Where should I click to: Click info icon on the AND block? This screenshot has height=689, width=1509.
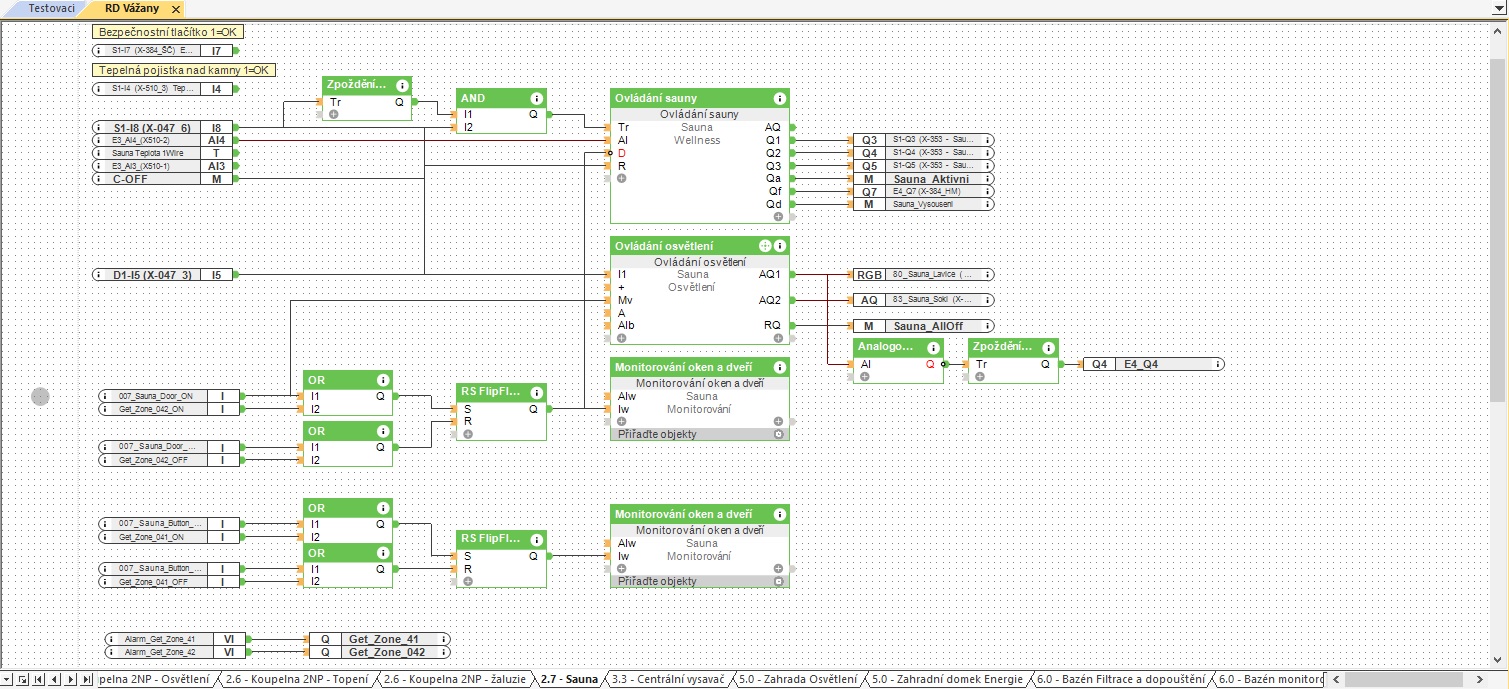coord(537,98)
